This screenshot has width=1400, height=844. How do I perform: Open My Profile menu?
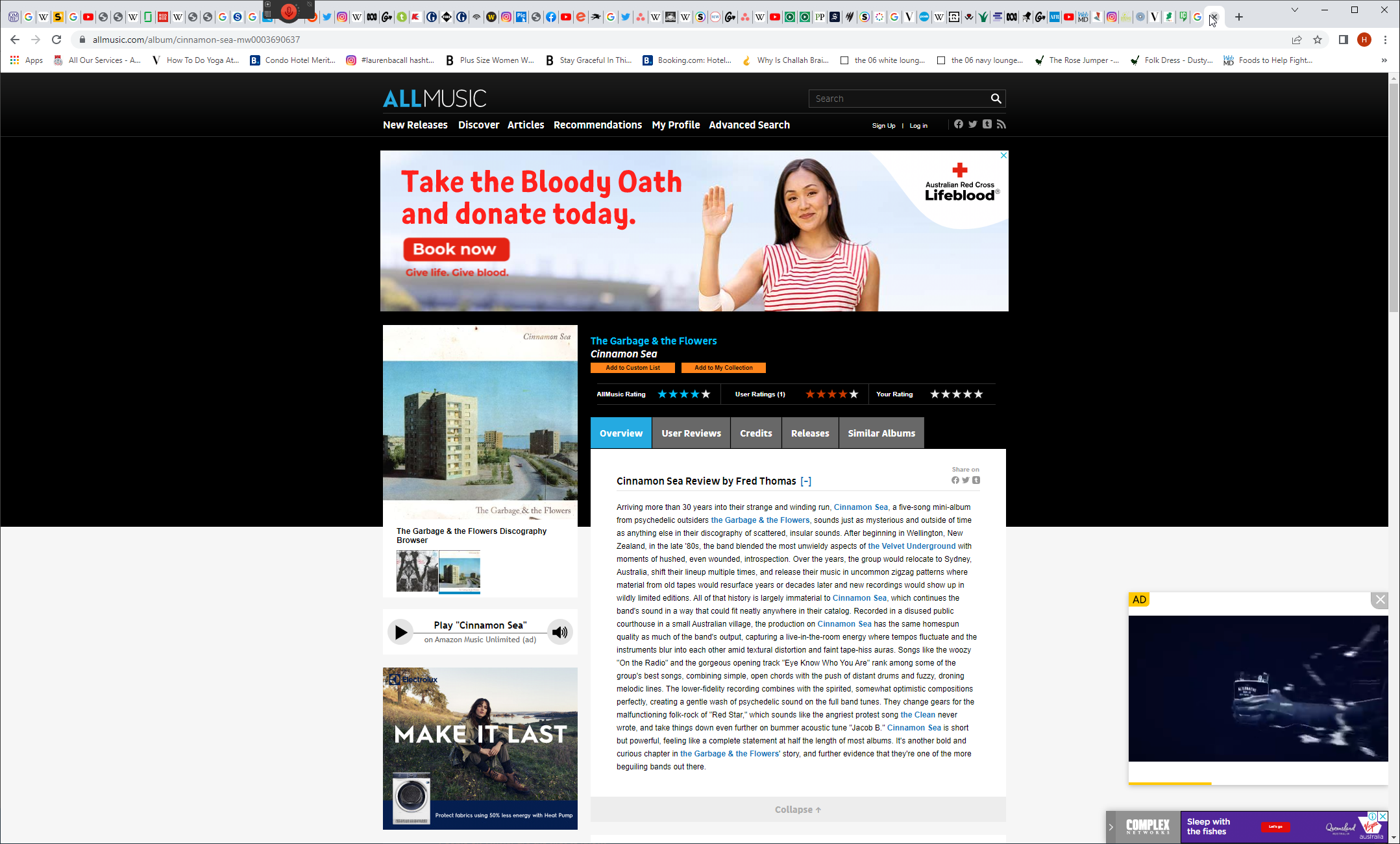click(x=676, y=125)
